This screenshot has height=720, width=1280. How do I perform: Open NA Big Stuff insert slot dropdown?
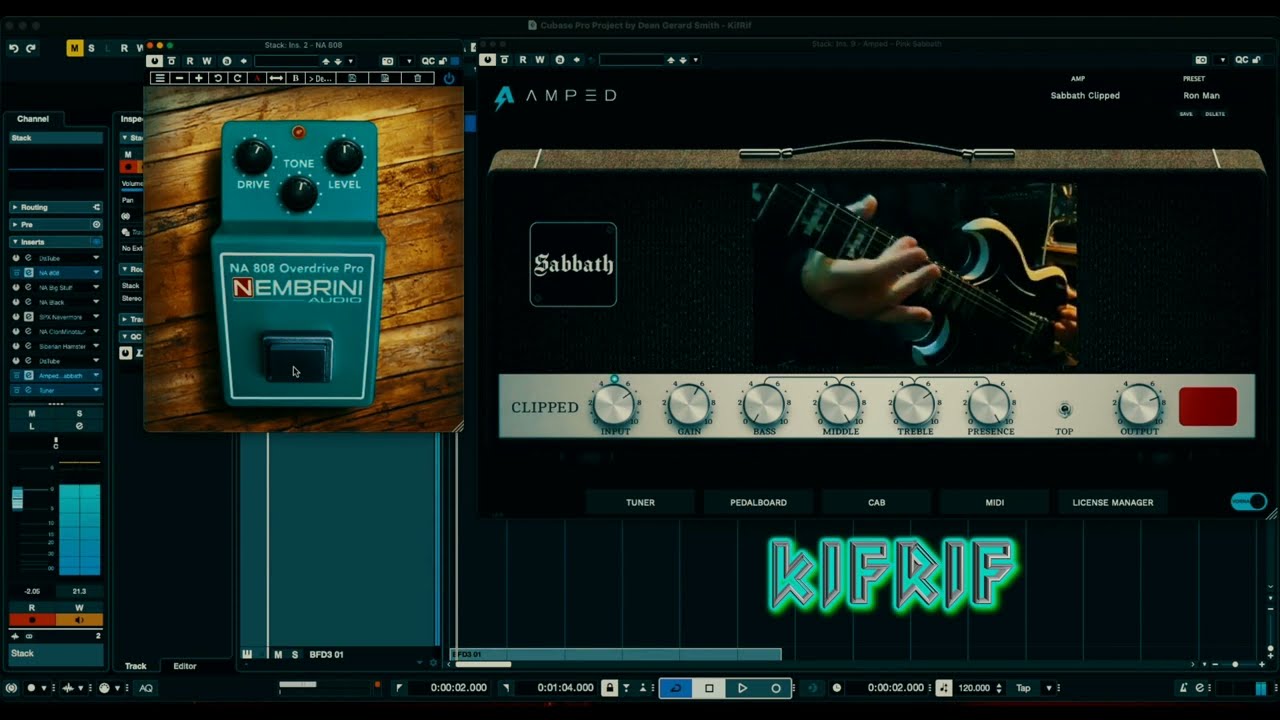tap(96, 287)
